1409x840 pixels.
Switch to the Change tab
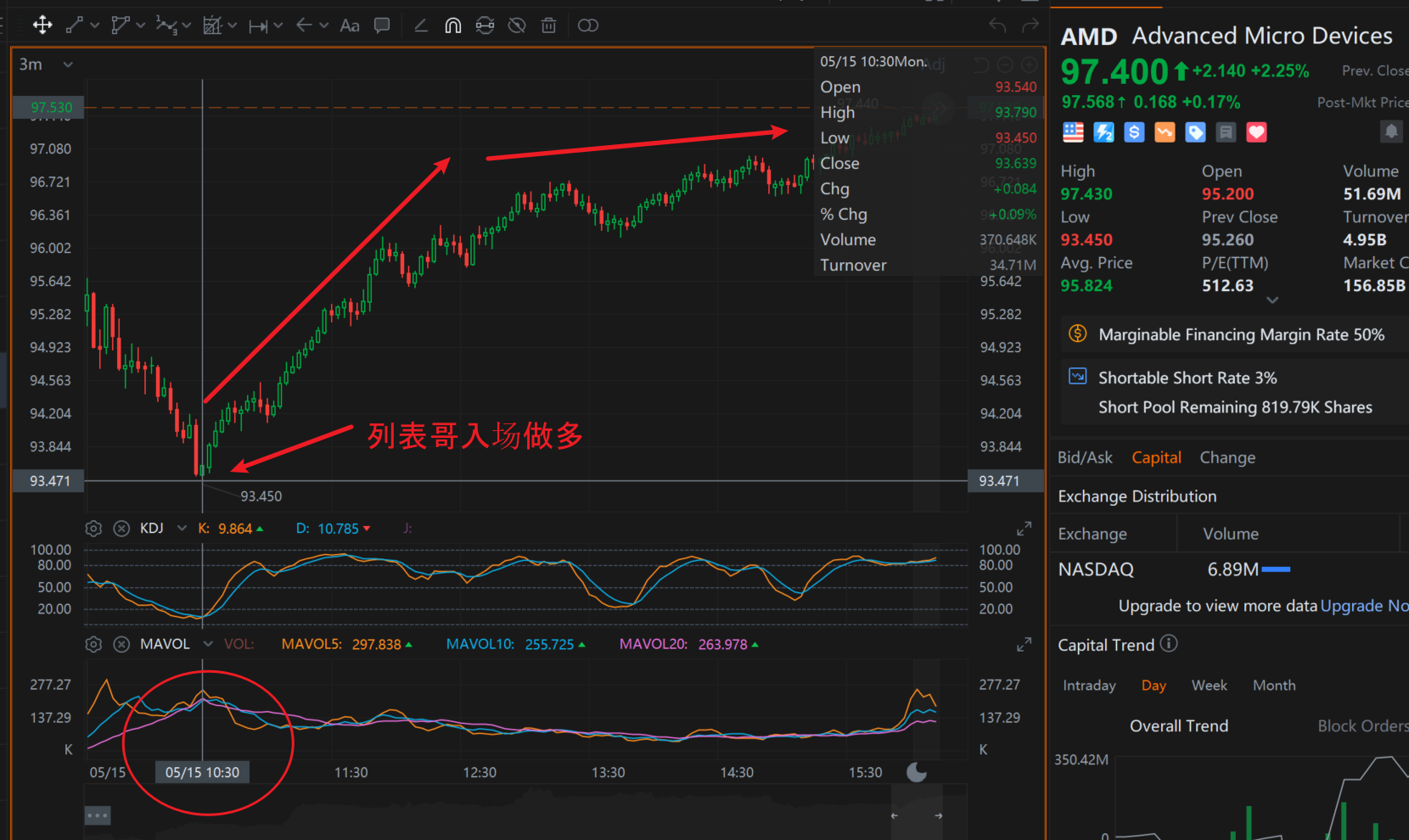click(x=1227, y=457)
